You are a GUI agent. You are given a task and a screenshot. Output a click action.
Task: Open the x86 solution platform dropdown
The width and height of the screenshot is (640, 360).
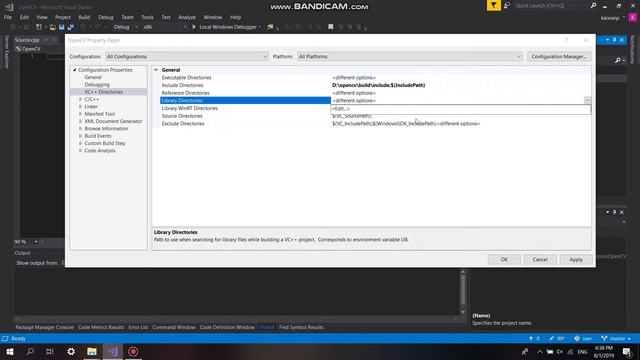(x=164, y=27)
